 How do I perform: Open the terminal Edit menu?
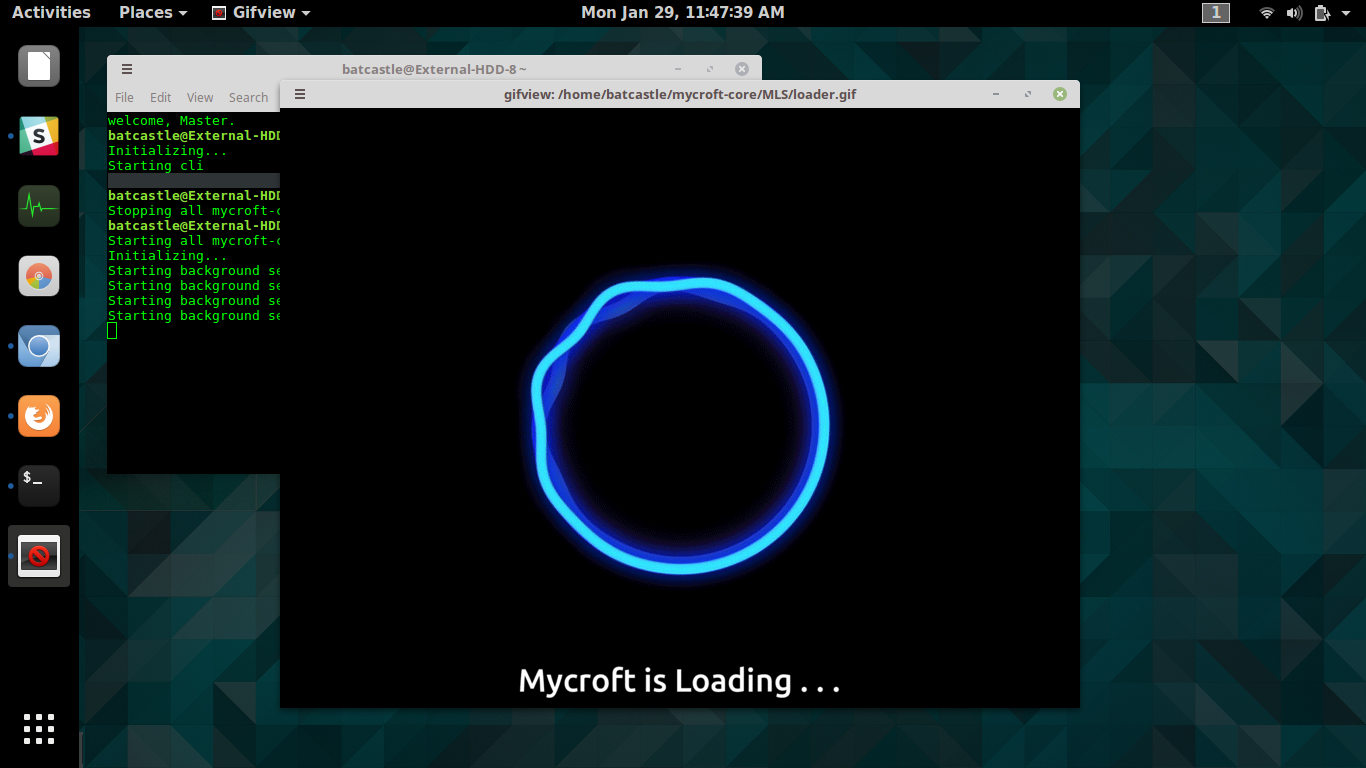pyautogui.click(x=160, y=97)
